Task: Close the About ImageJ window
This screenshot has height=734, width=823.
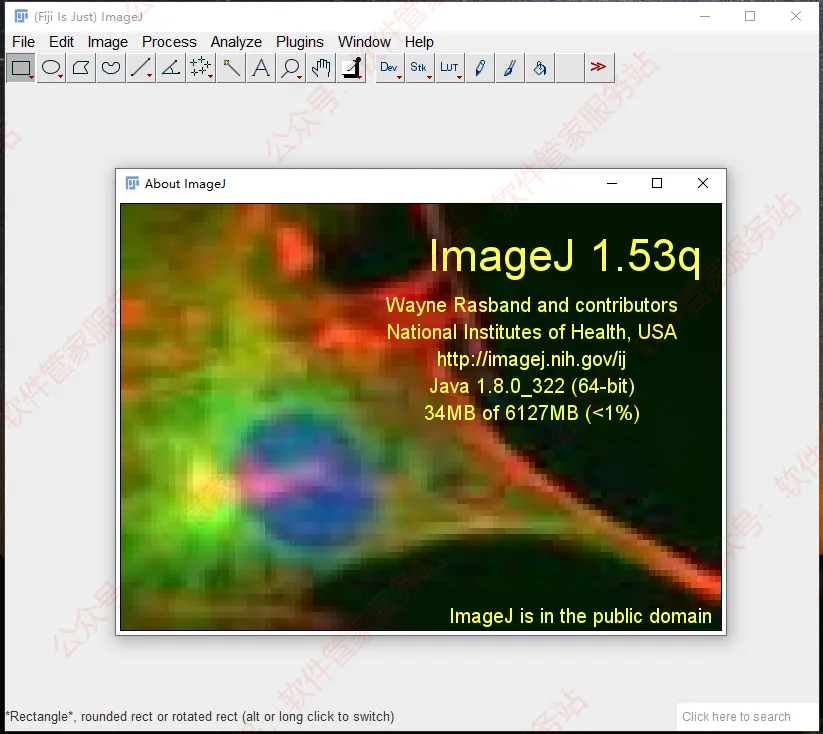Action: click(703, 183)
